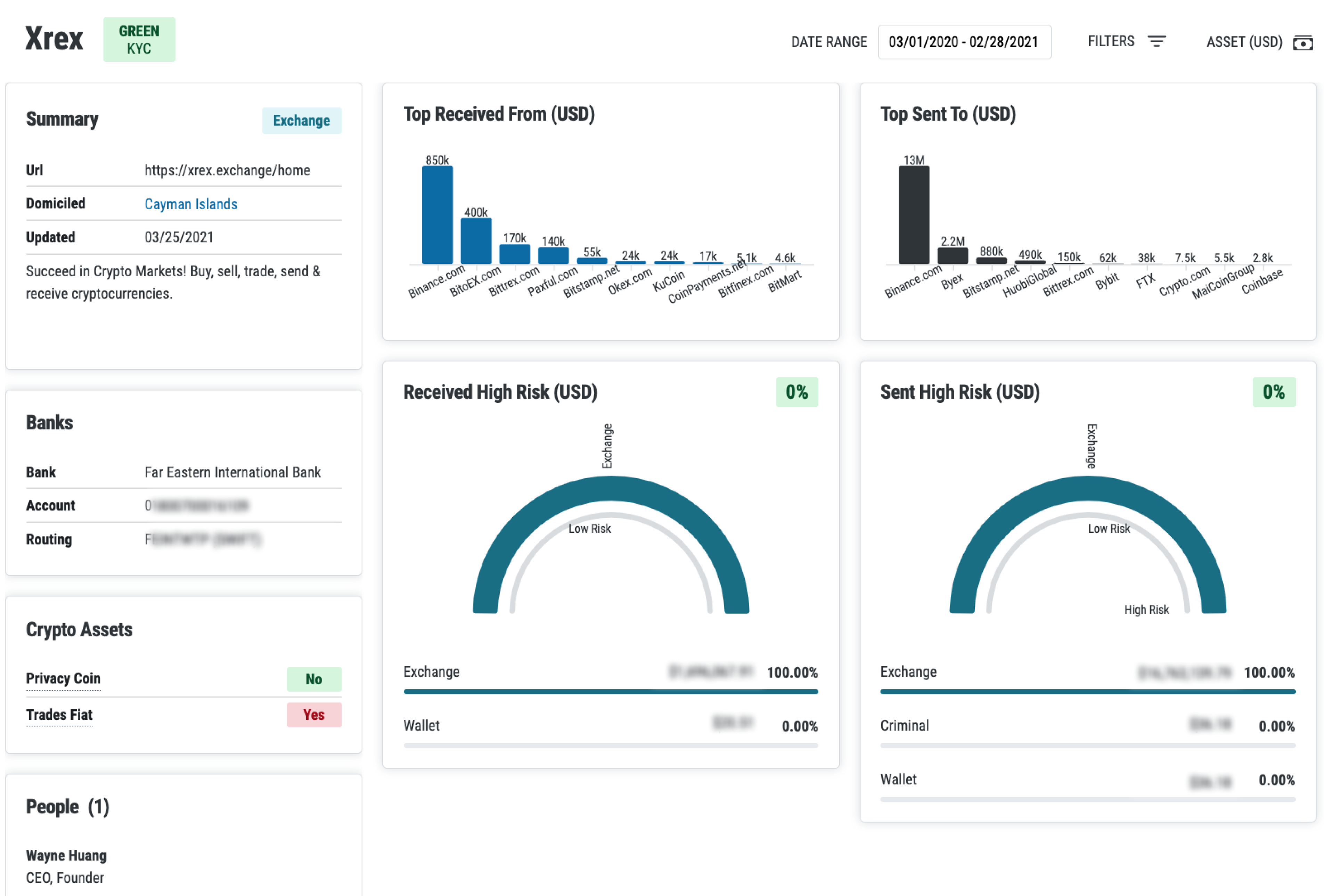The height and width of the screenshot is (896, 1324).
Task: Open the filters icon
Action: [x=1156, y=42]
